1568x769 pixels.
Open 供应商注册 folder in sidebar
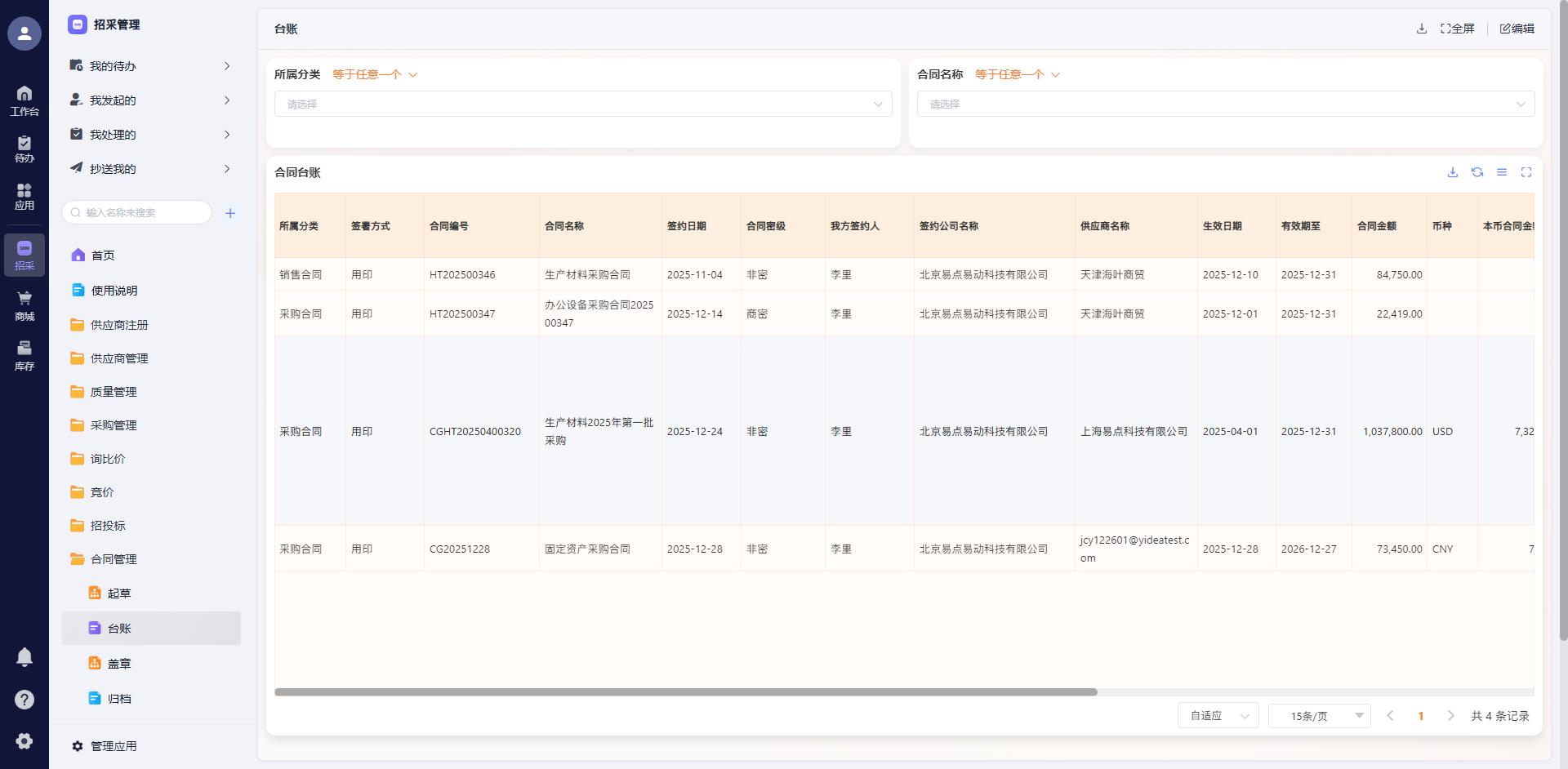(151, 325)
